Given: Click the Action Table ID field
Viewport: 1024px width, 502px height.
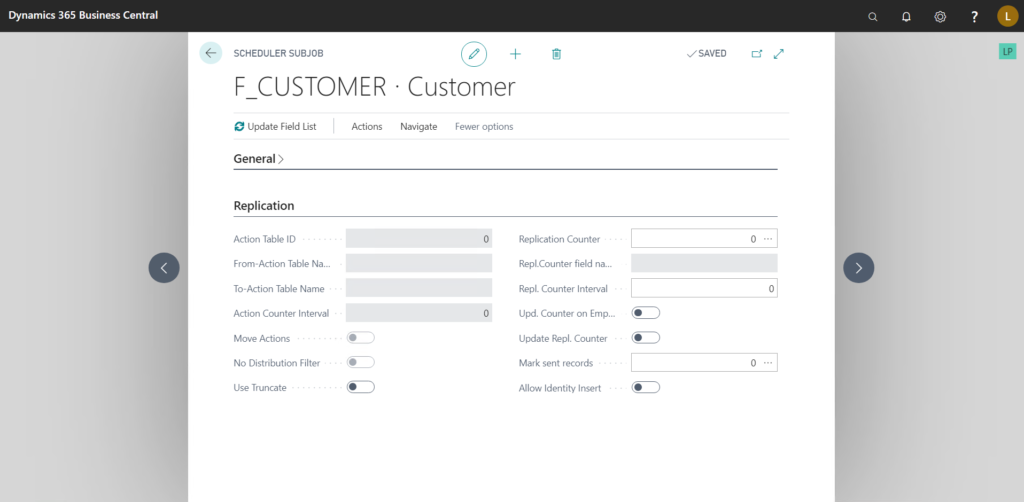Looking at the screenshot, I should click(419, 238).
